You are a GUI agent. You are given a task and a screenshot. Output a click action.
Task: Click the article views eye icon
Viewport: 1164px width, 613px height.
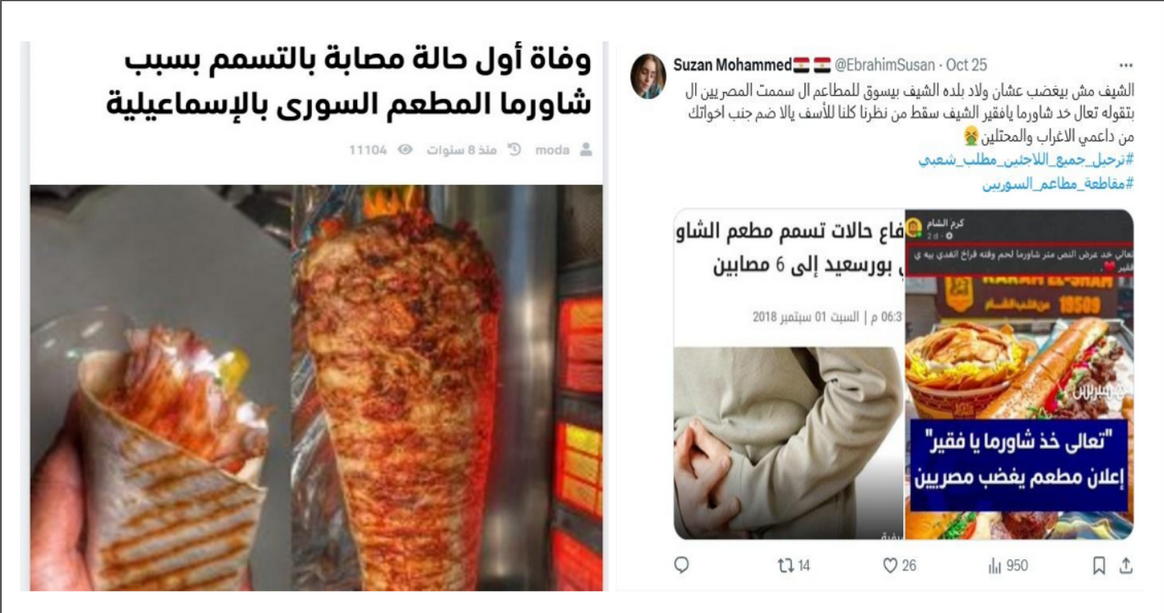pos(405,150)
